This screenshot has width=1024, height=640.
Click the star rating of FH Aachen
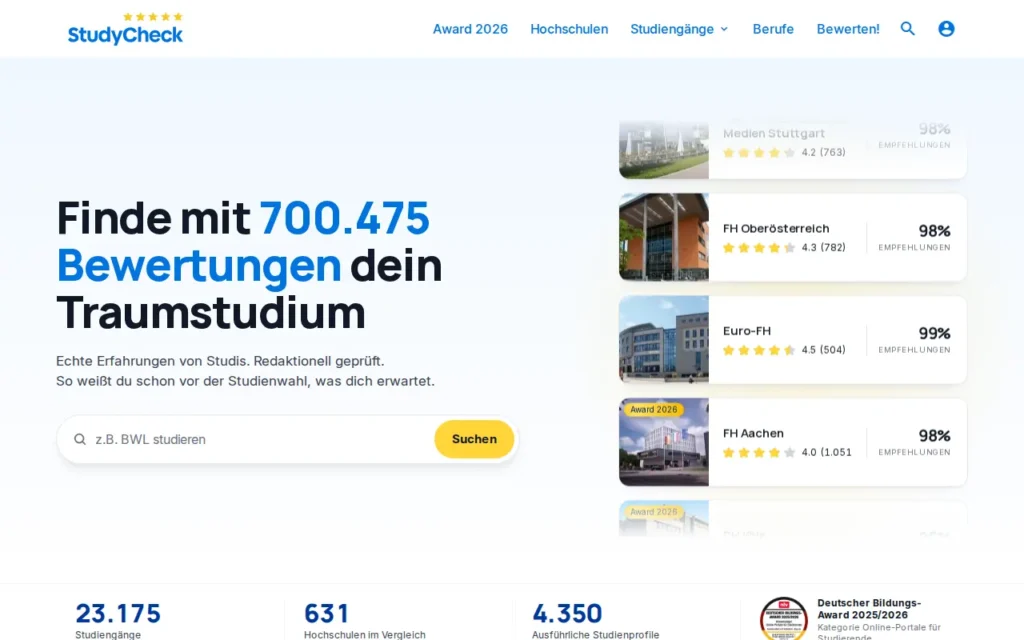pyautogui.click(x=759, y=453)
